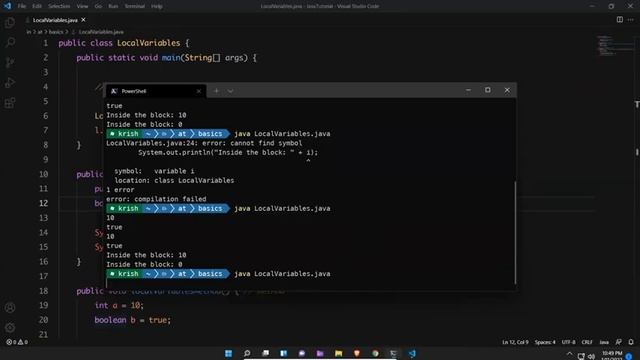Open the Explorer view in the activity bar
This screenshot has width=640, height=360.
(x=10, y=22)
